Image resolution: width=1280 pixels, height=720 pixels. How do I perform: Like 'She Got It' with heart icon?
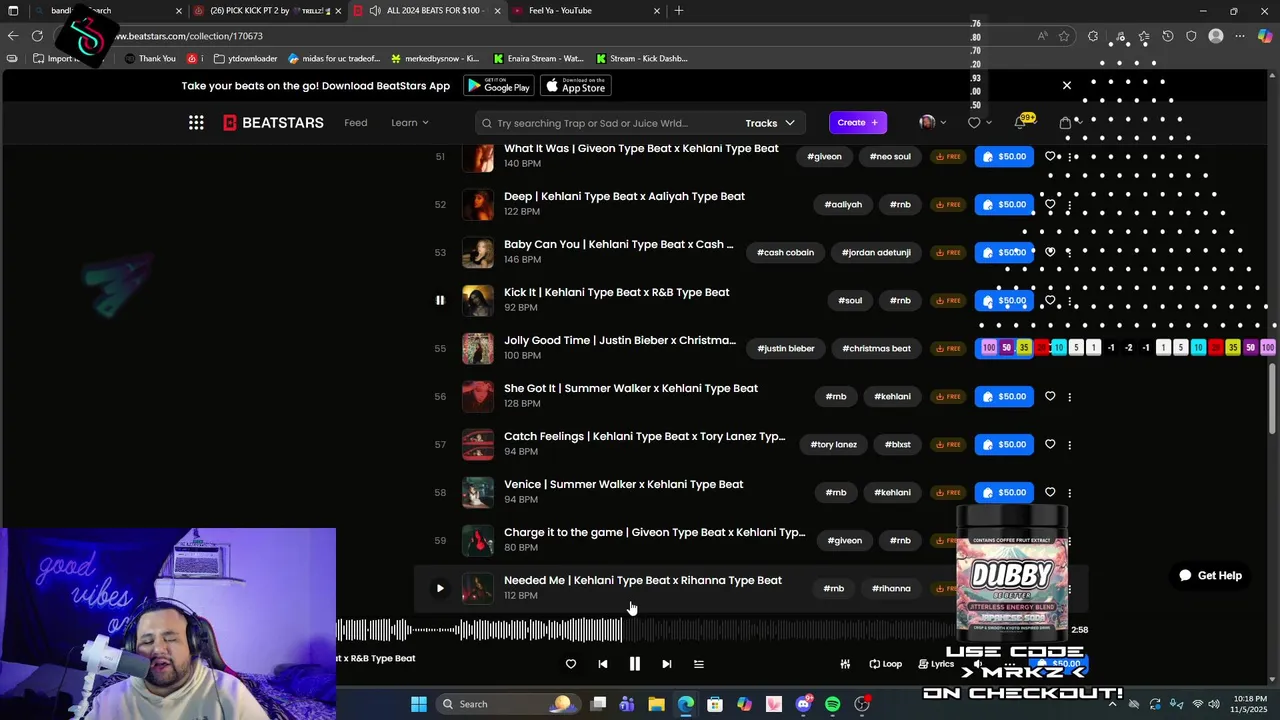coord(1050,396)
